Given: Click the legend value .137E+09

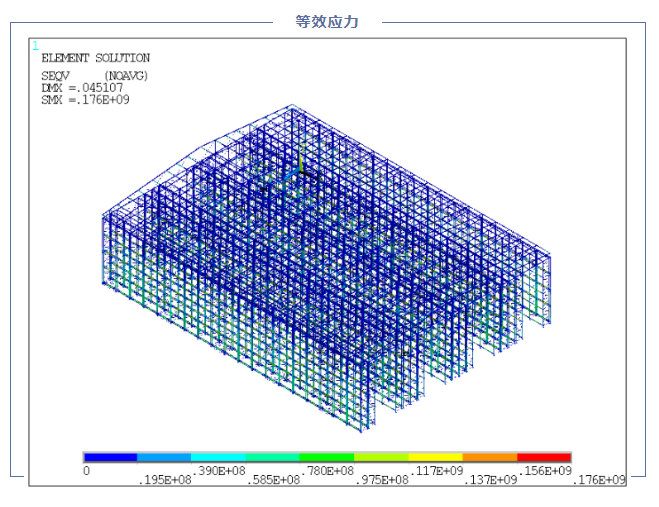Looking at the screenshot, I should [490, 480].
